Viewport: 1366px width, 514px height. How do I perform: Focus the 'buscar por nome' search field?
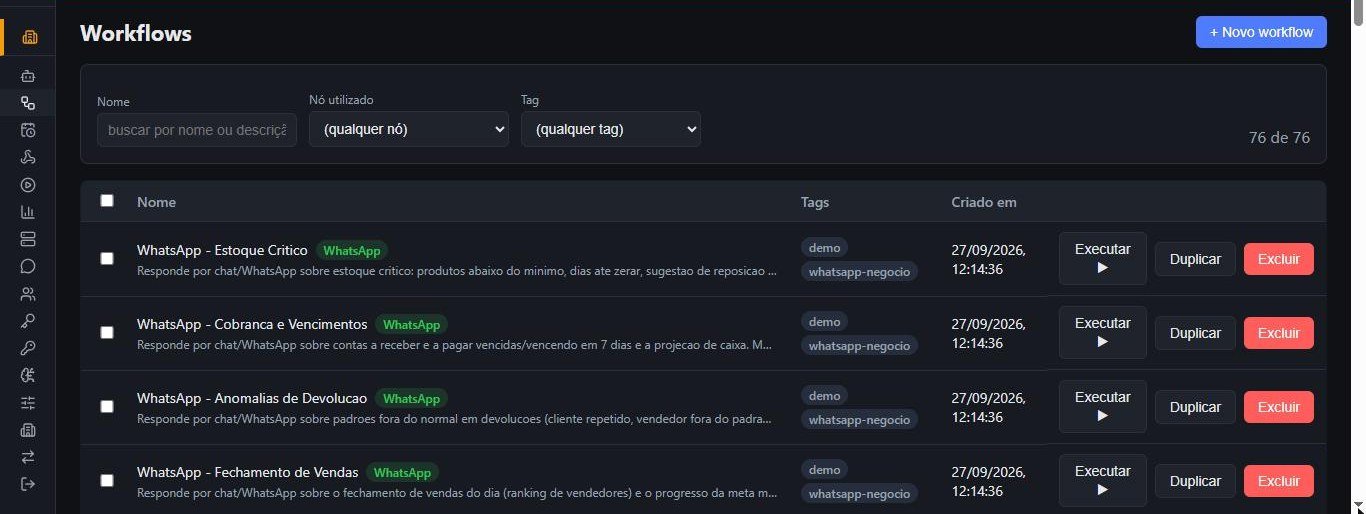coord(197,130)
